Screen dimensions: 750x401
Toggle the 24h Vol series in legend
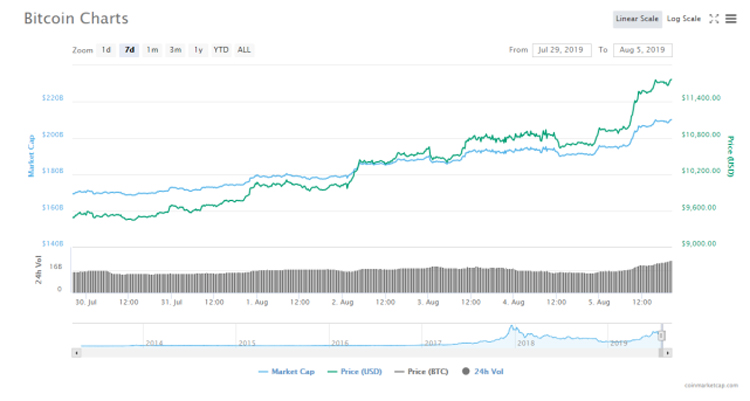pos(483,371)
